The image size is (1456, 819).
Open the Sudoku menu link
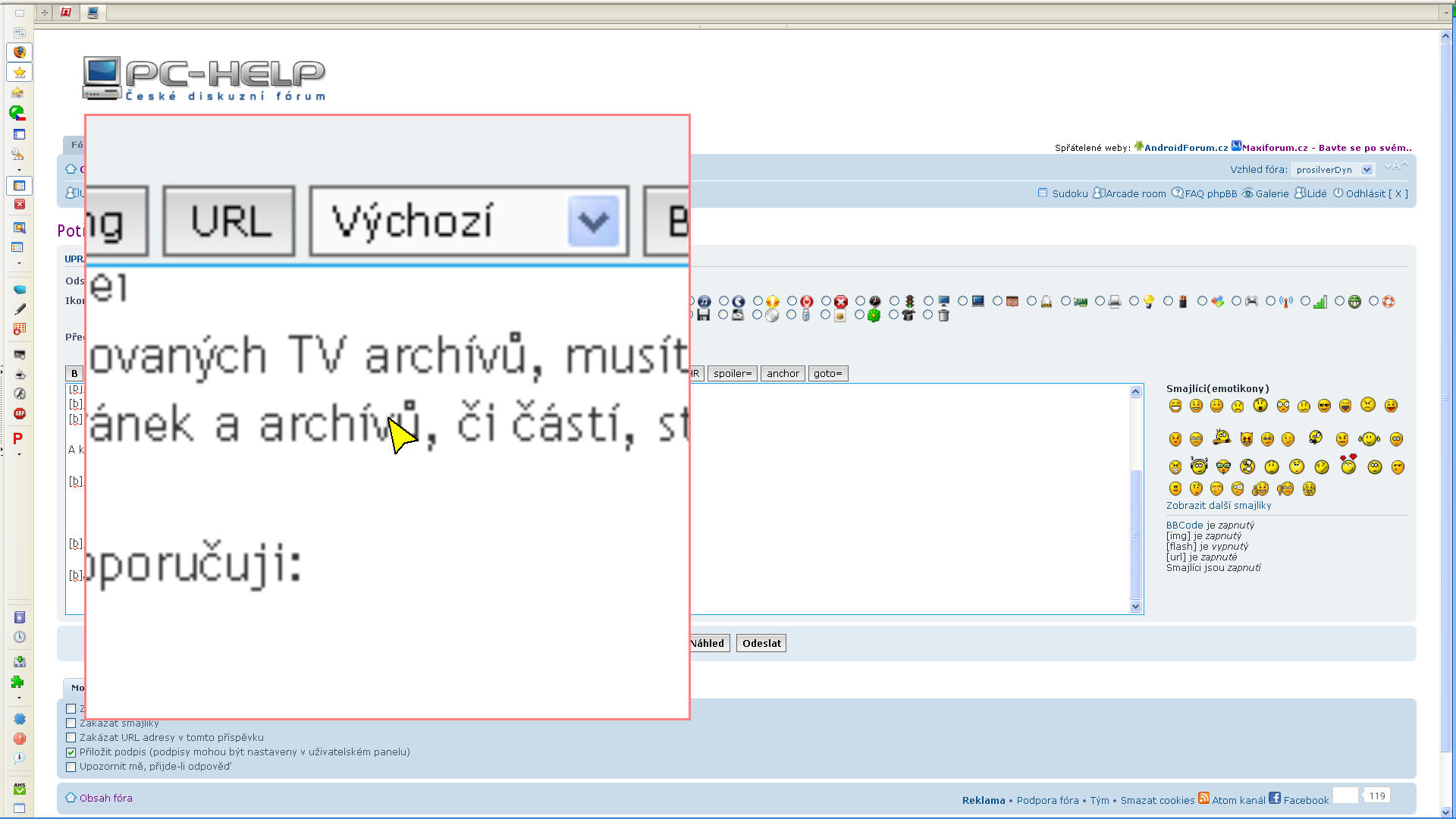pos(1069,193)
